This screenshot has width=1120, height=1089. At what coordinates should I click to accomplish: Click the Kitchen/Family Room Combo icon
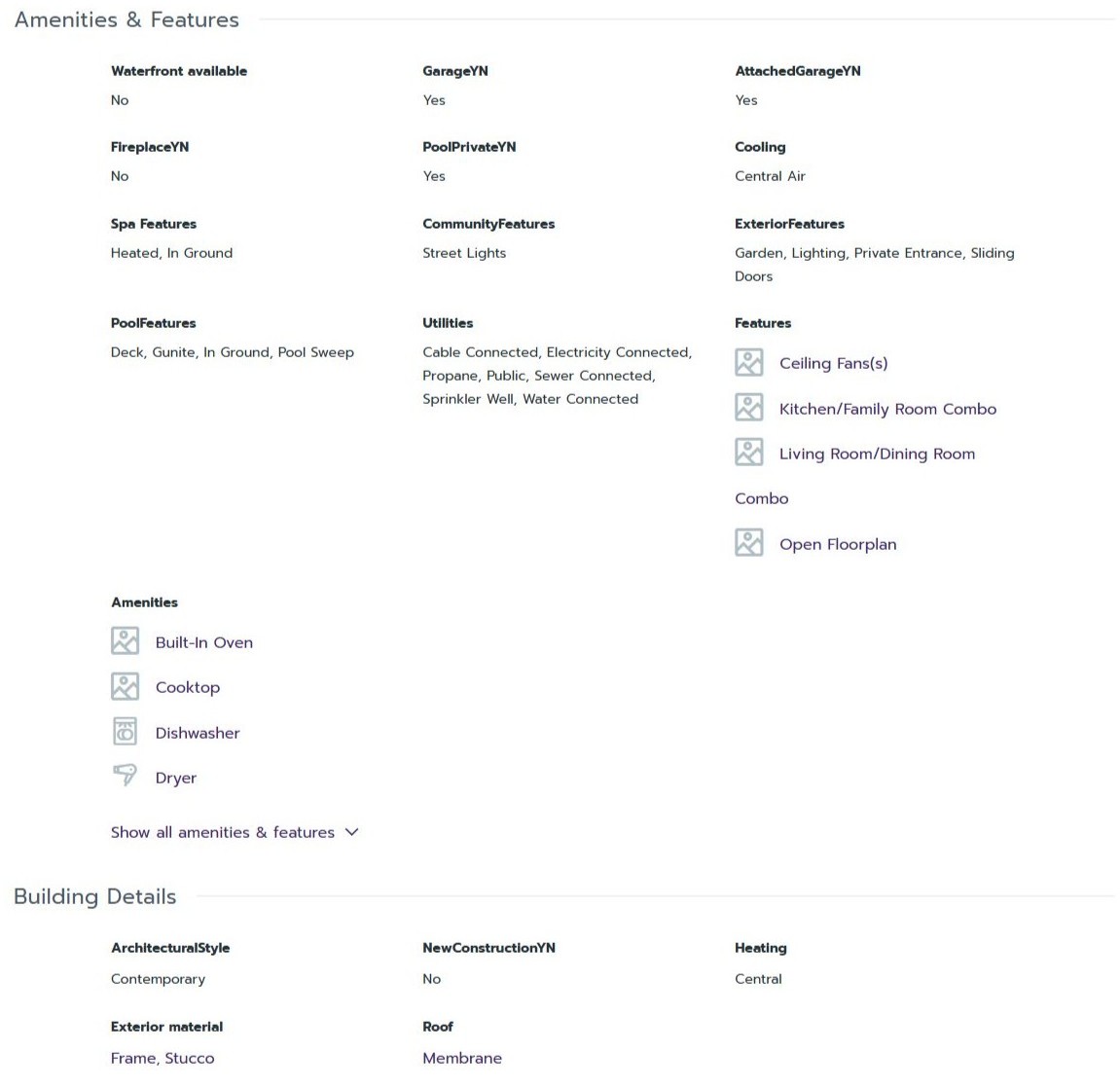(748, 408)
